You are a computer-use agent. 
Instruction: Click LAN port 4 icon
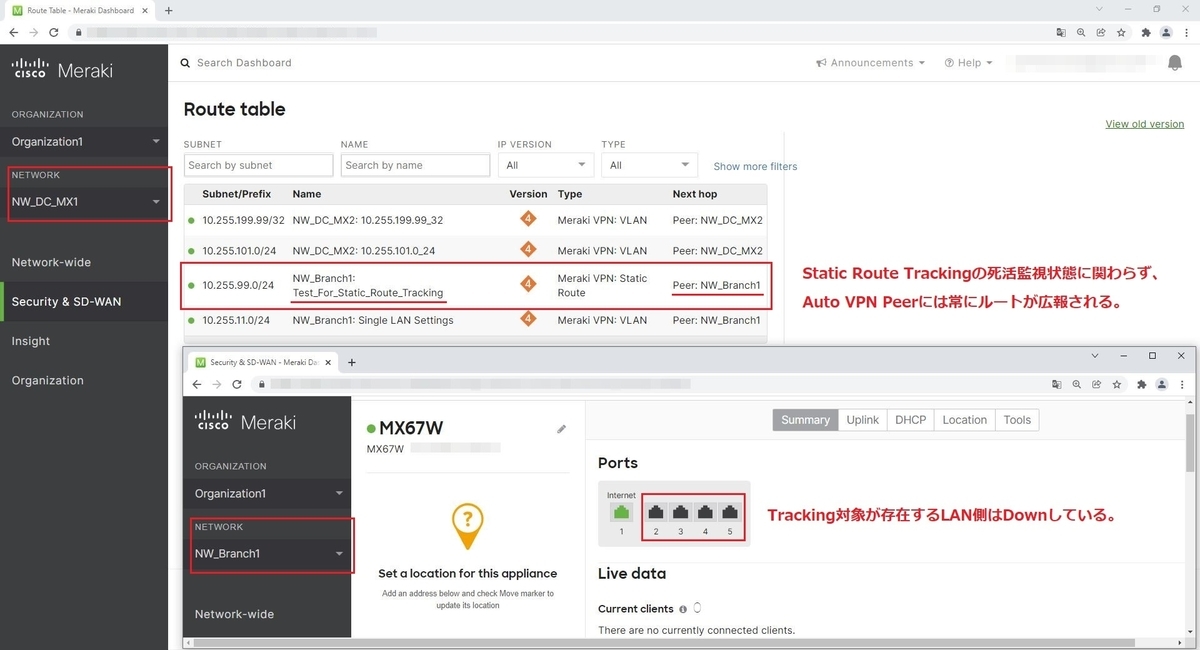pos(705,511)
